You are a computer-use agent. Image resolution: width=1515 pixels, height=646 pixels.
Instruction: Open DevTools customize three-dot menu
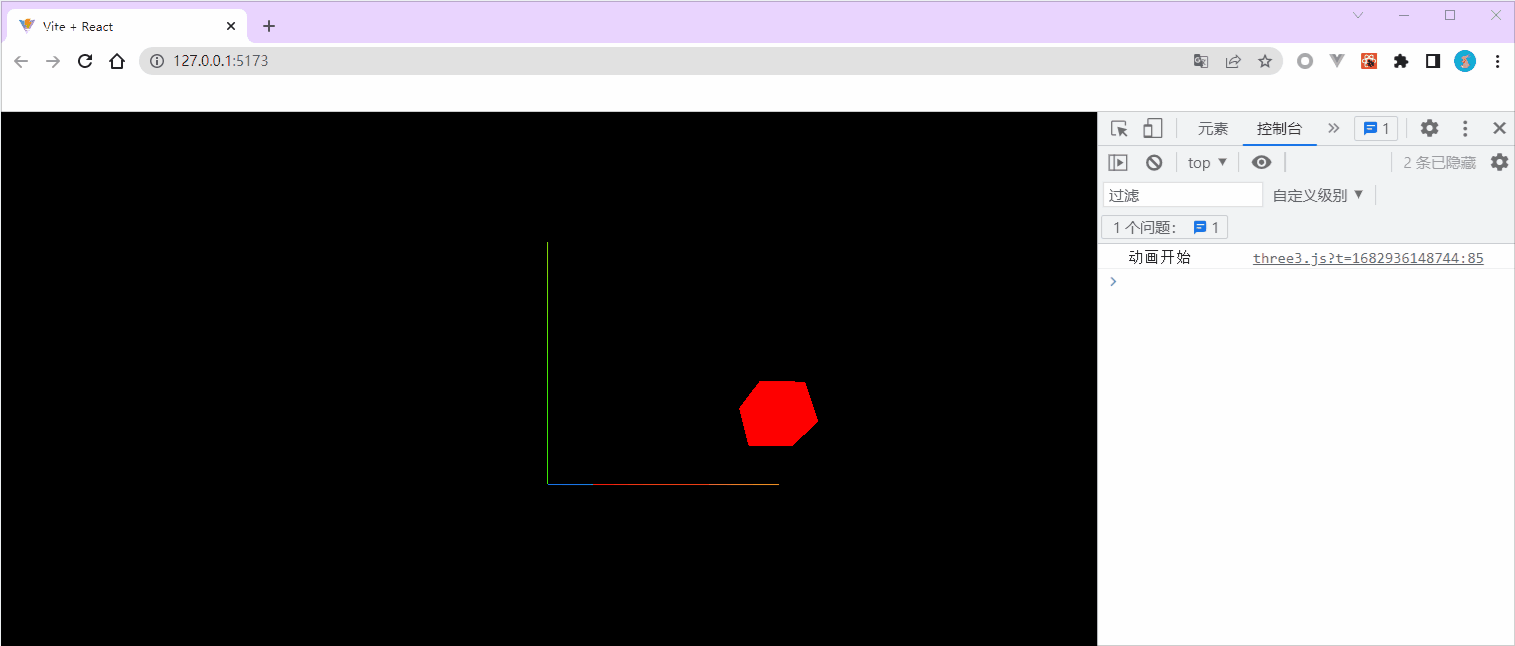click(1465, 128)
